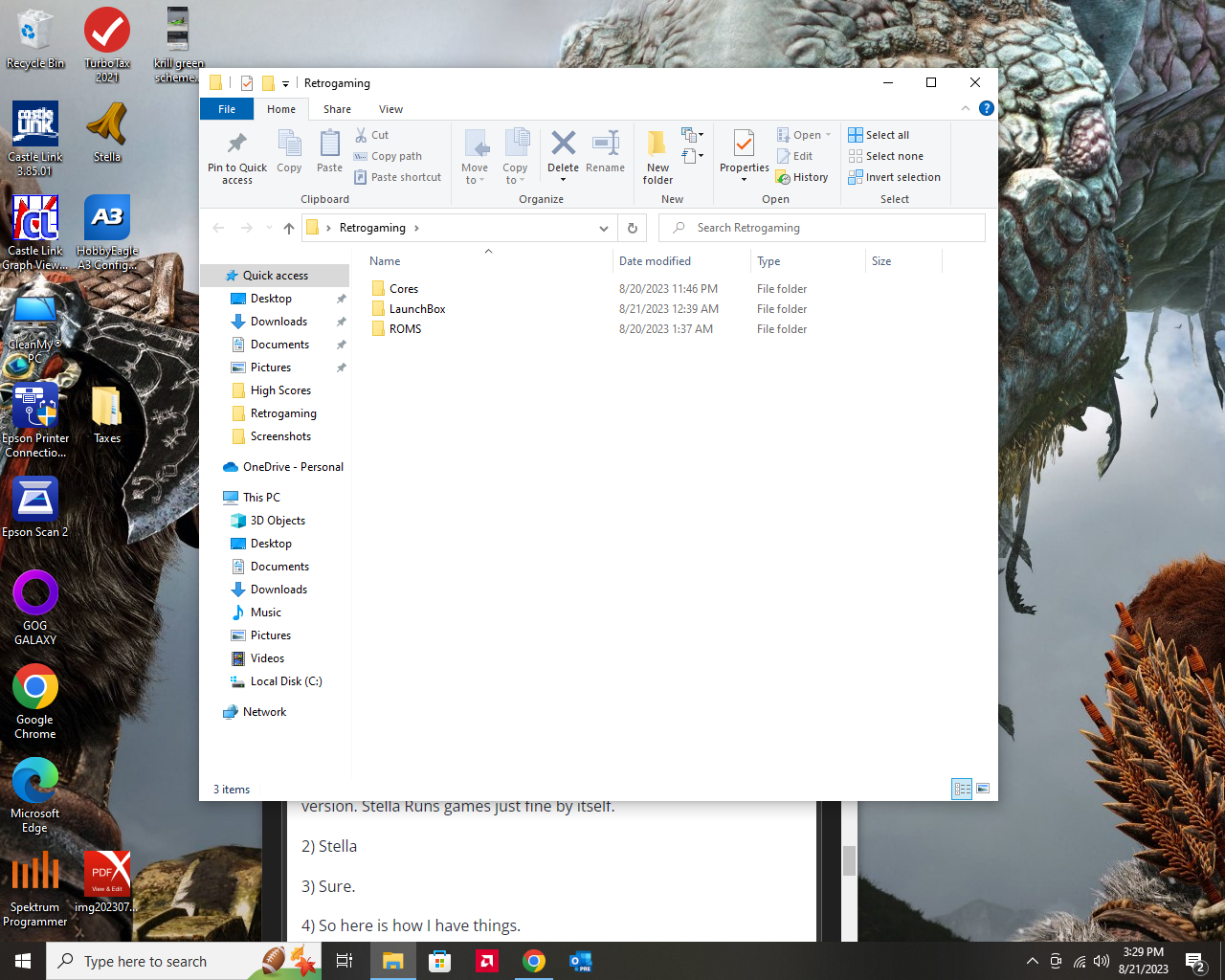Open the Easy access dropdown
This screenshot has height=980, width=1225.
tap(692, 155)
